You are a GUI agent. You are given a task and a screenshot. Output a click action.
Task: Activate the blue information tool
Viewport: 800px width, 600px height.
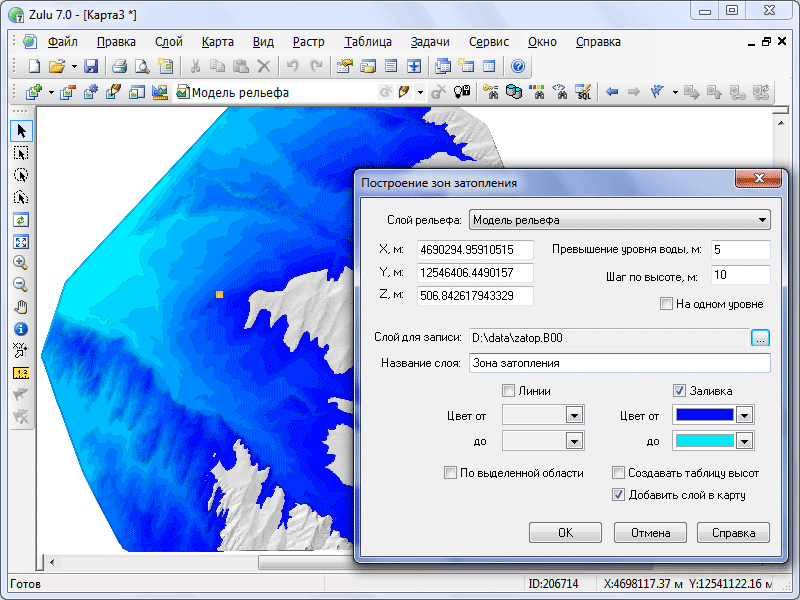(21, 329)
